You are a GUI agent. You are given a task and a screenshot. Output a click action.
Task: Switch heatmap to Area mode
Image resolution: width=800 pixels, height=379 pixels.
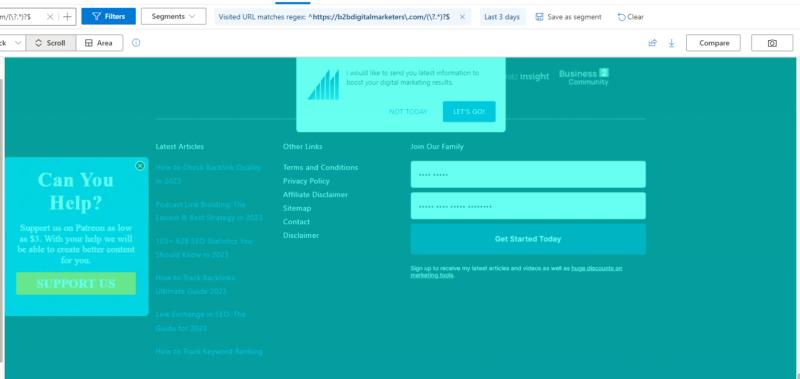(x=99, y=43)
